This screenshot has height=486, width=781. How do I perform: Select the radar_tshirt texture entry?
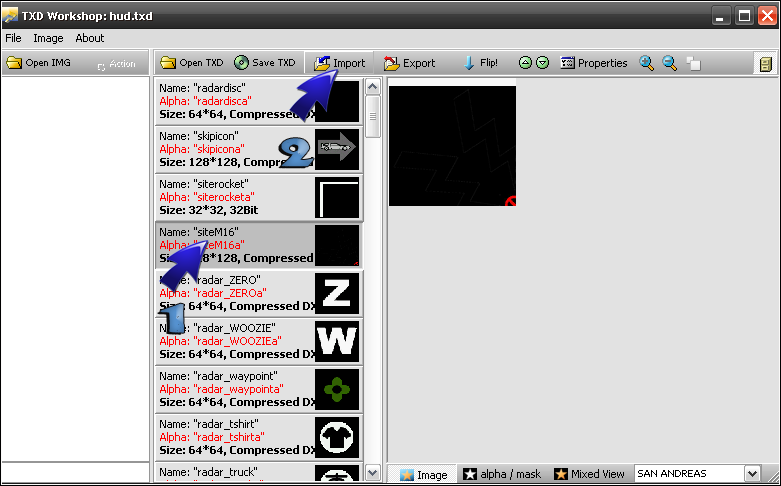[259, 437]
